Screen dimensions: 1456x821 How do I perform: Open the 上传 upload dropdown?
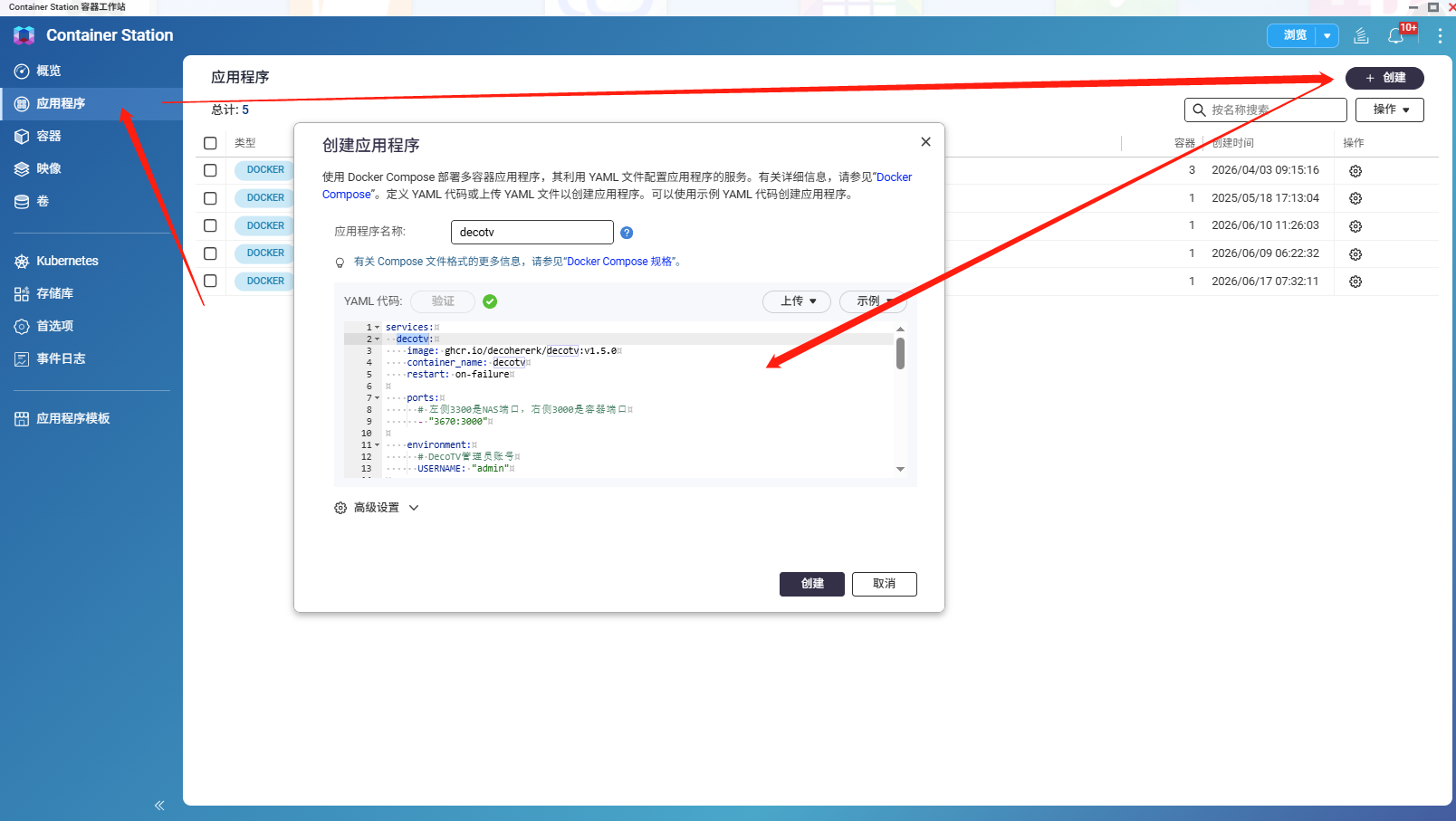[x=797, y=301]
